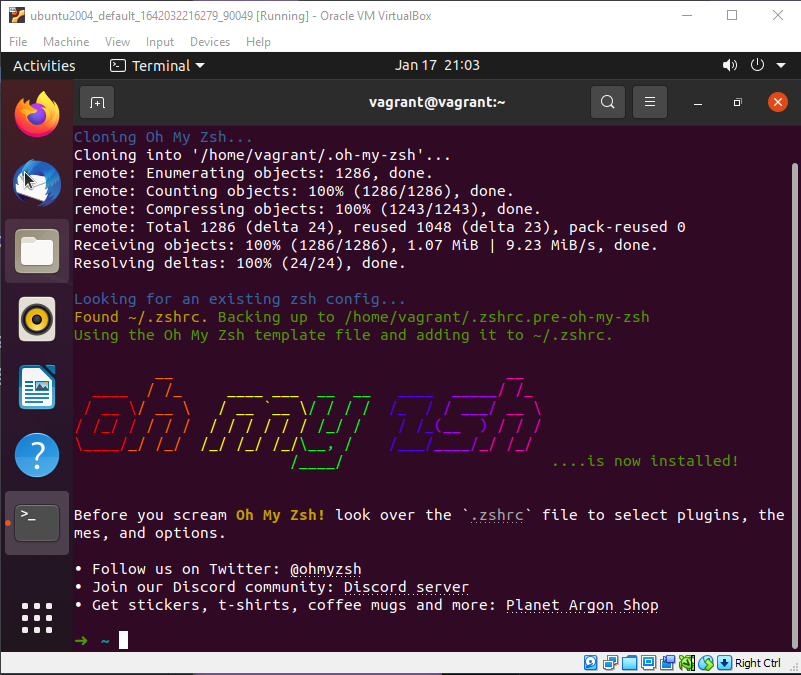
Task: Open the clock and calendar dropdown
Action: (x=437, y=66)
